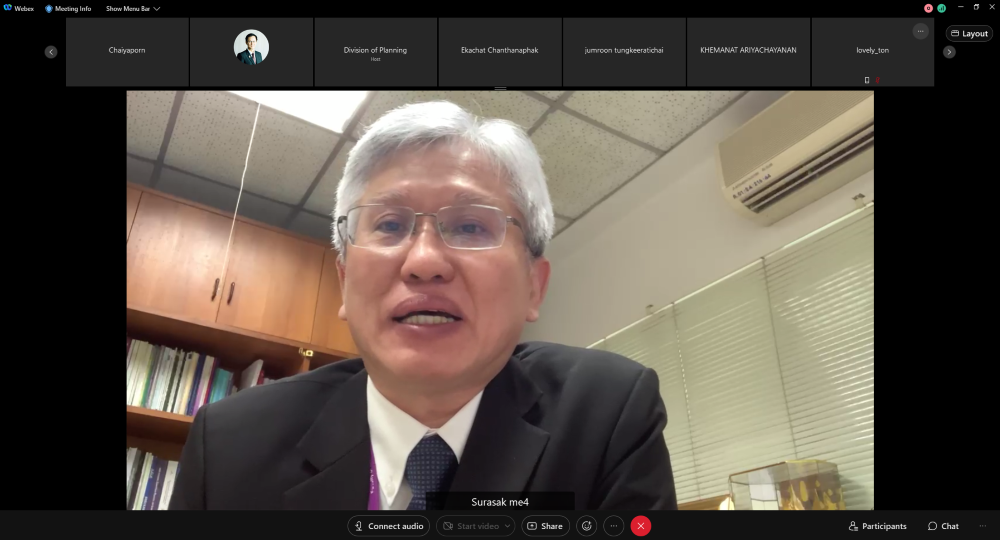
Task: Select the Division of Planning host tile
Action: (375, 52)
